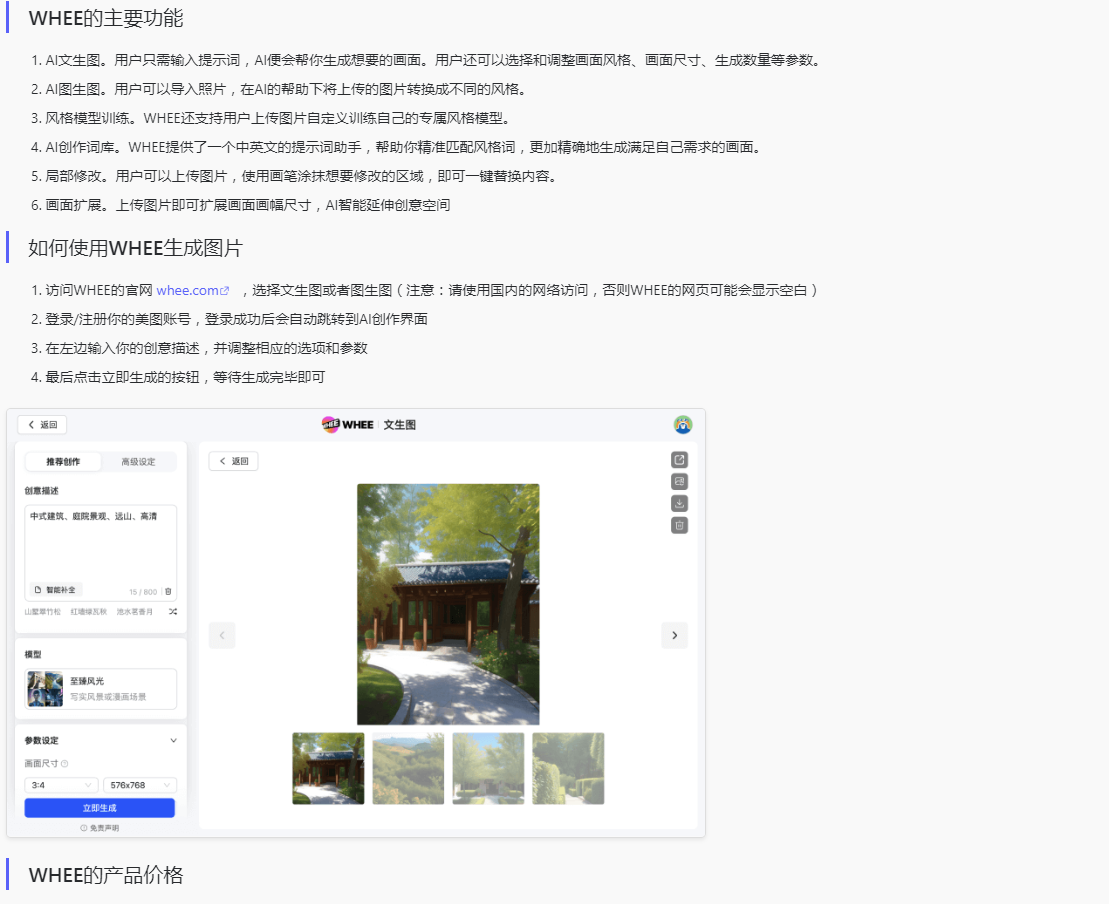Select the thumbnail with trees and blue sky
This screenshot has height=904, width=1109.
tap(488, 768)
